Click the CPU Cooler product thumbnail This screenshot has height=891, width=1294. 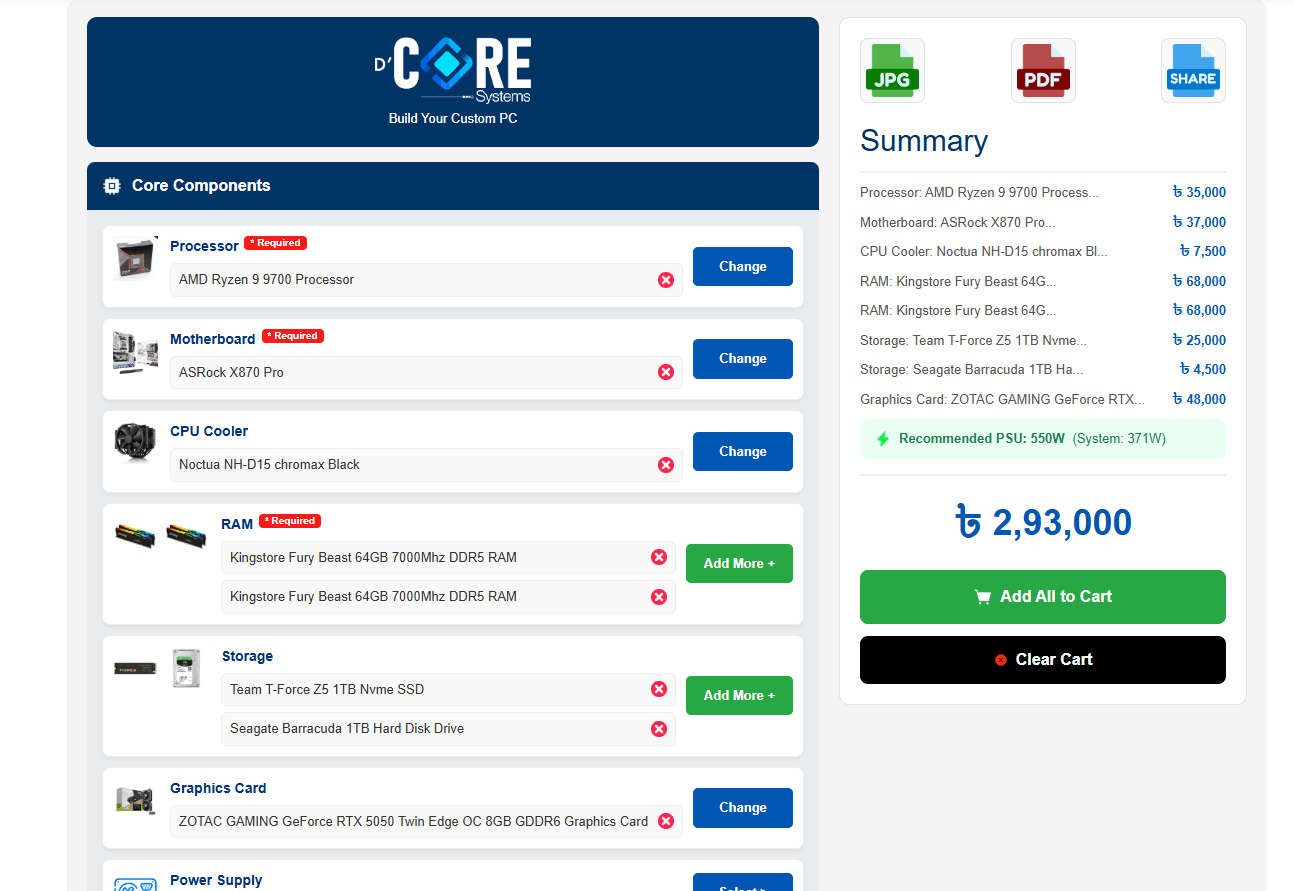click(135, 444)
